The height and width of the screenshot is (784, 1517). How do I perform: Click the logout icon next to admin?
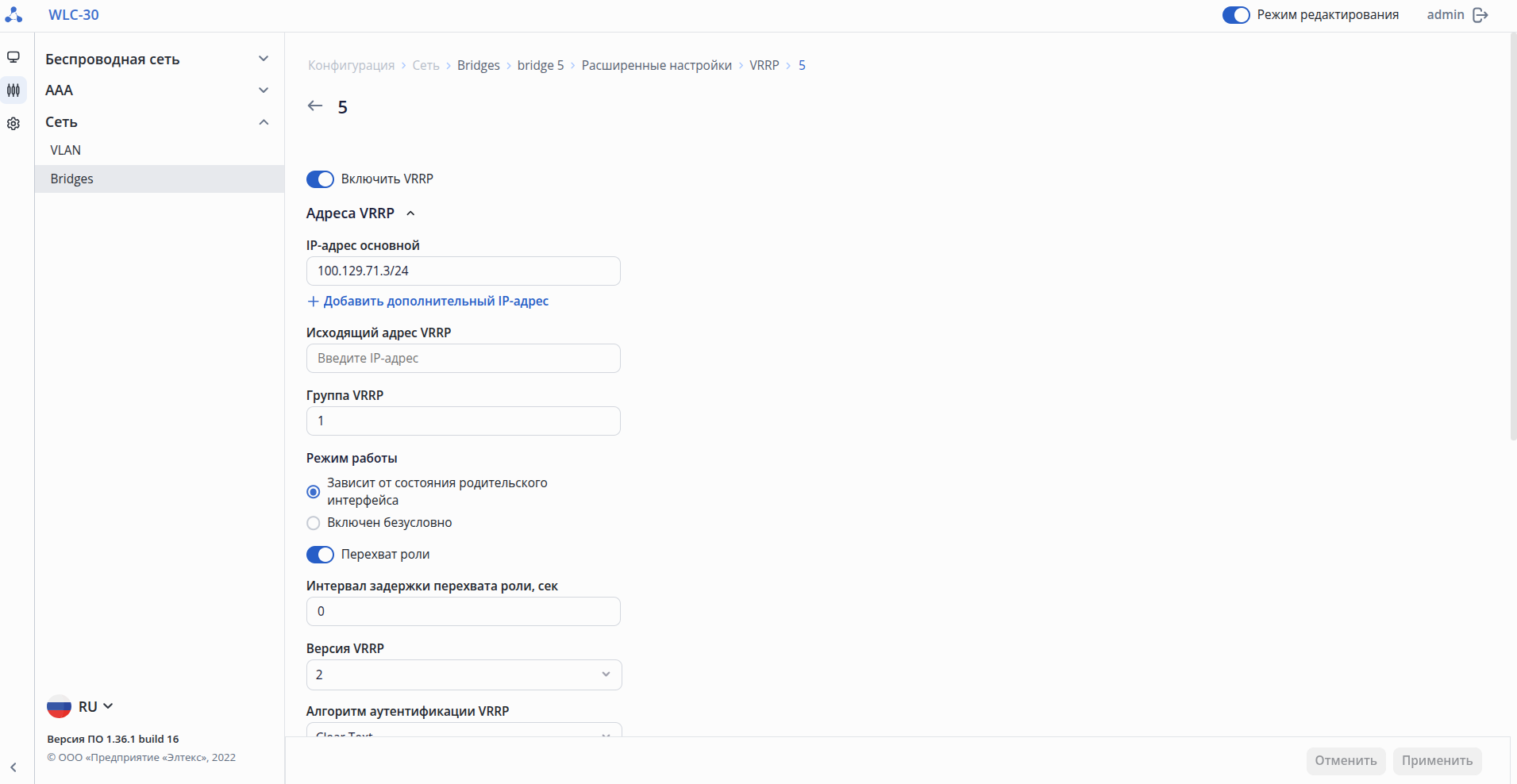(1480, 15)
